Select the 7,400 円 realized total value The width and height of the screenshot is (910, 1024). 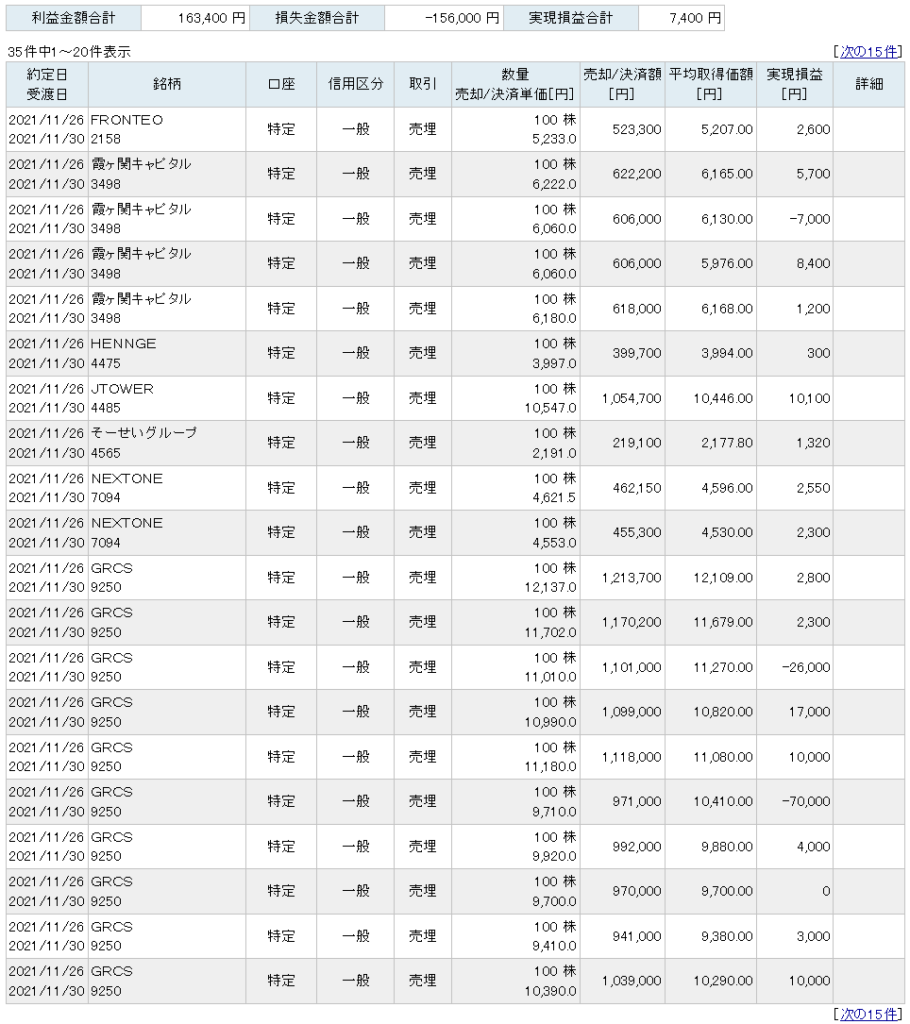tap(695, 18)
